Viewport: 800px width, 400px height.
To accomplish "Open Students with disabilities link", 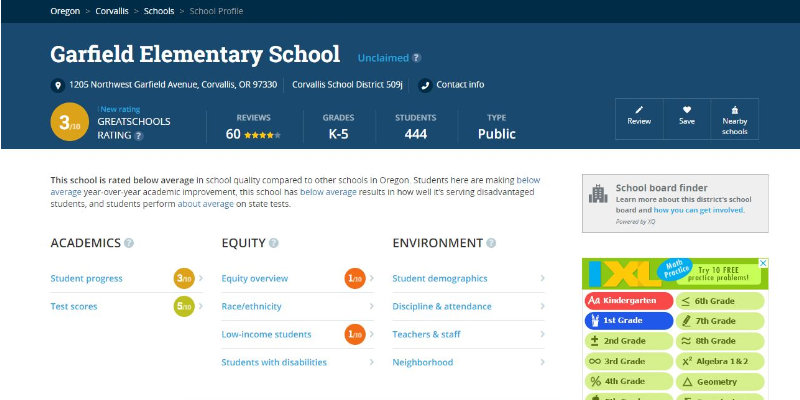I will [x=274, y=363].
